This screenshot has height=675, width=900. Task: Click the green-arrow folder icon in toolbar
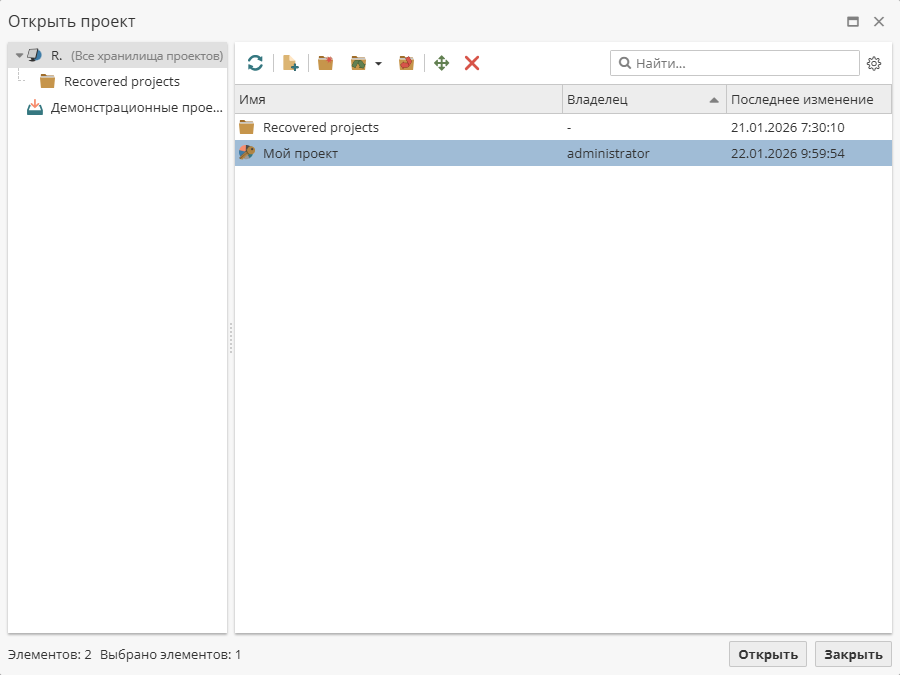[358, 63]
